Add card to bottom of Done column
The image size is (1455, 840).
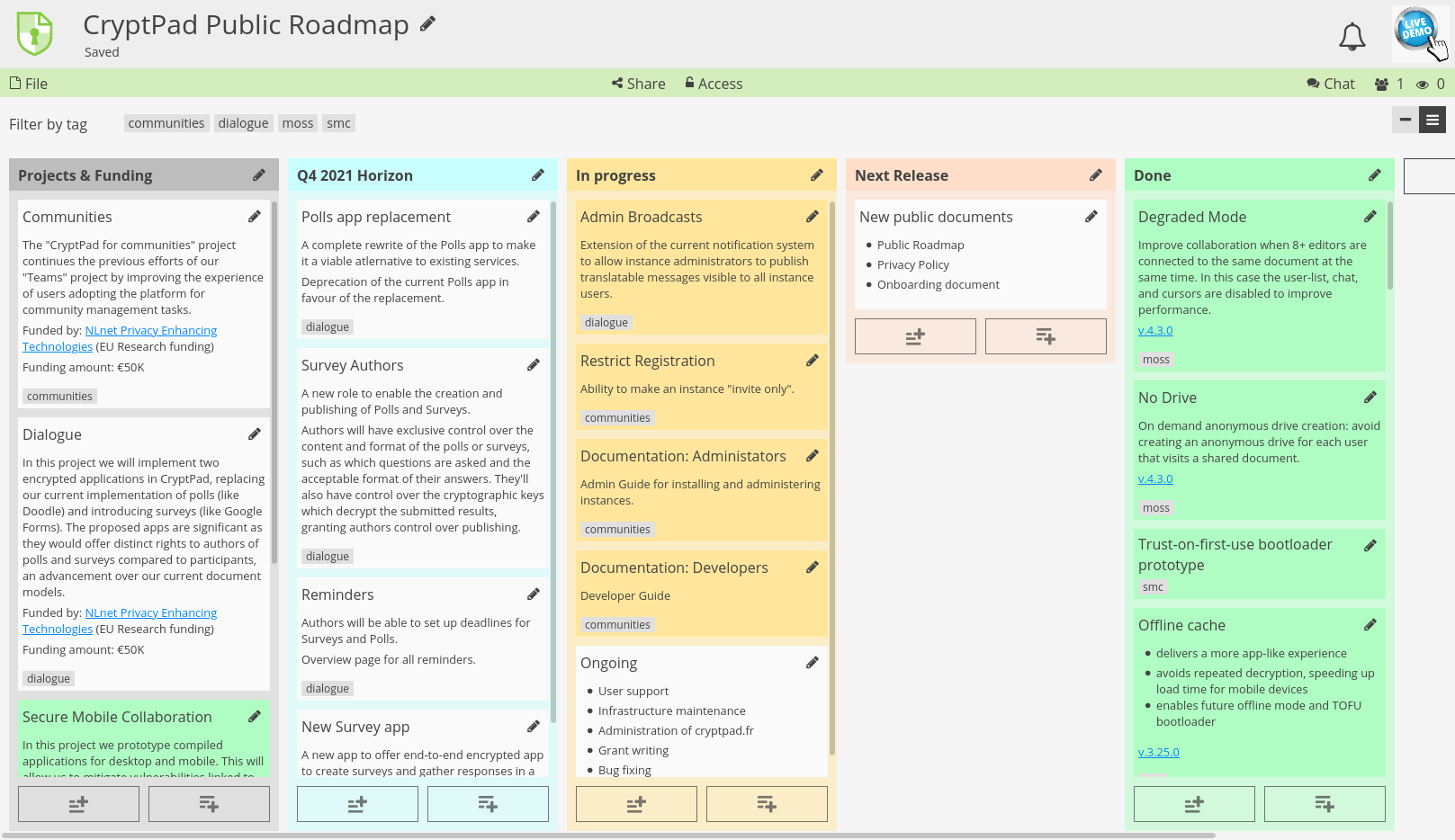coord(1325,804)
